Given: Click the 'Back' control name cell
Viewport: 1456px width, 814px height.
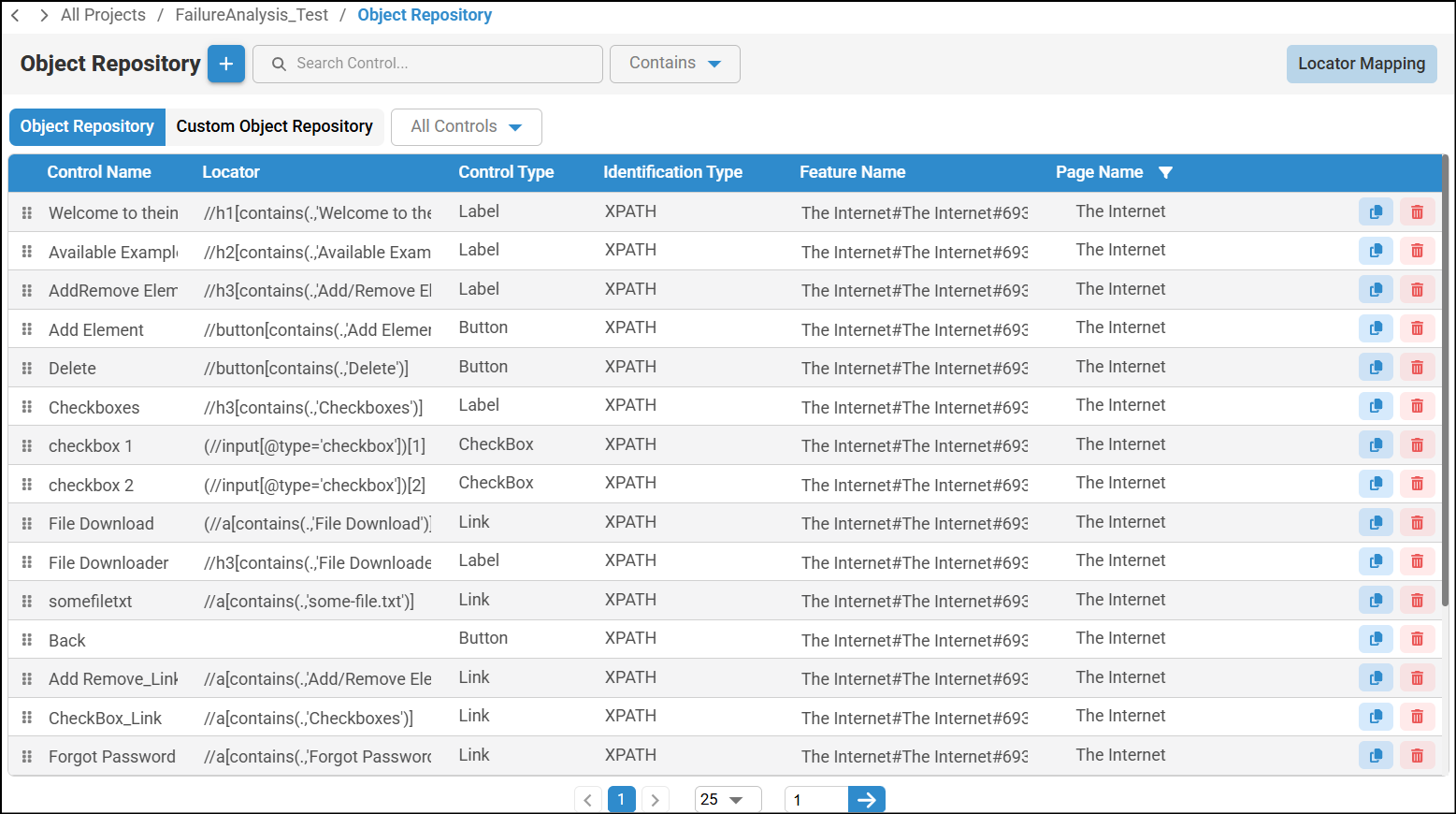Looking at the screenshot, I should click(x=67, y=641).
